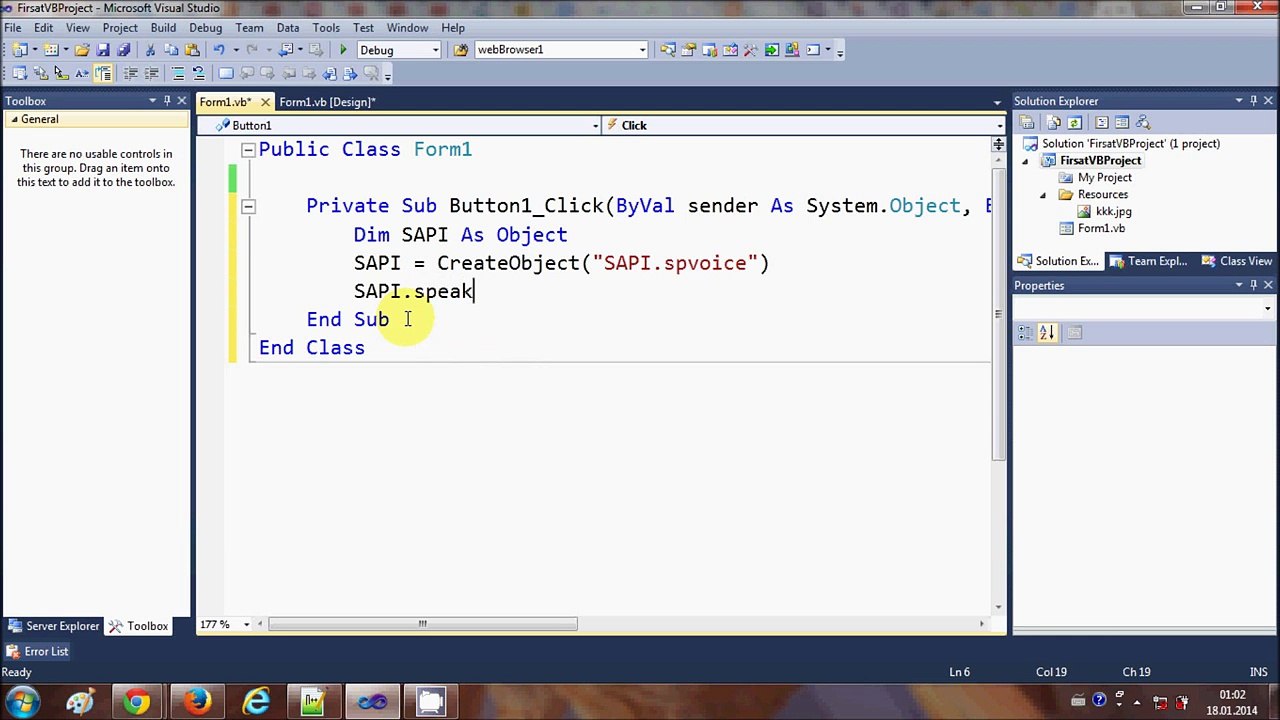Switch to the Team Explorer tab
This screenshot has width=1280, height=720.
tap(1149, 261)
